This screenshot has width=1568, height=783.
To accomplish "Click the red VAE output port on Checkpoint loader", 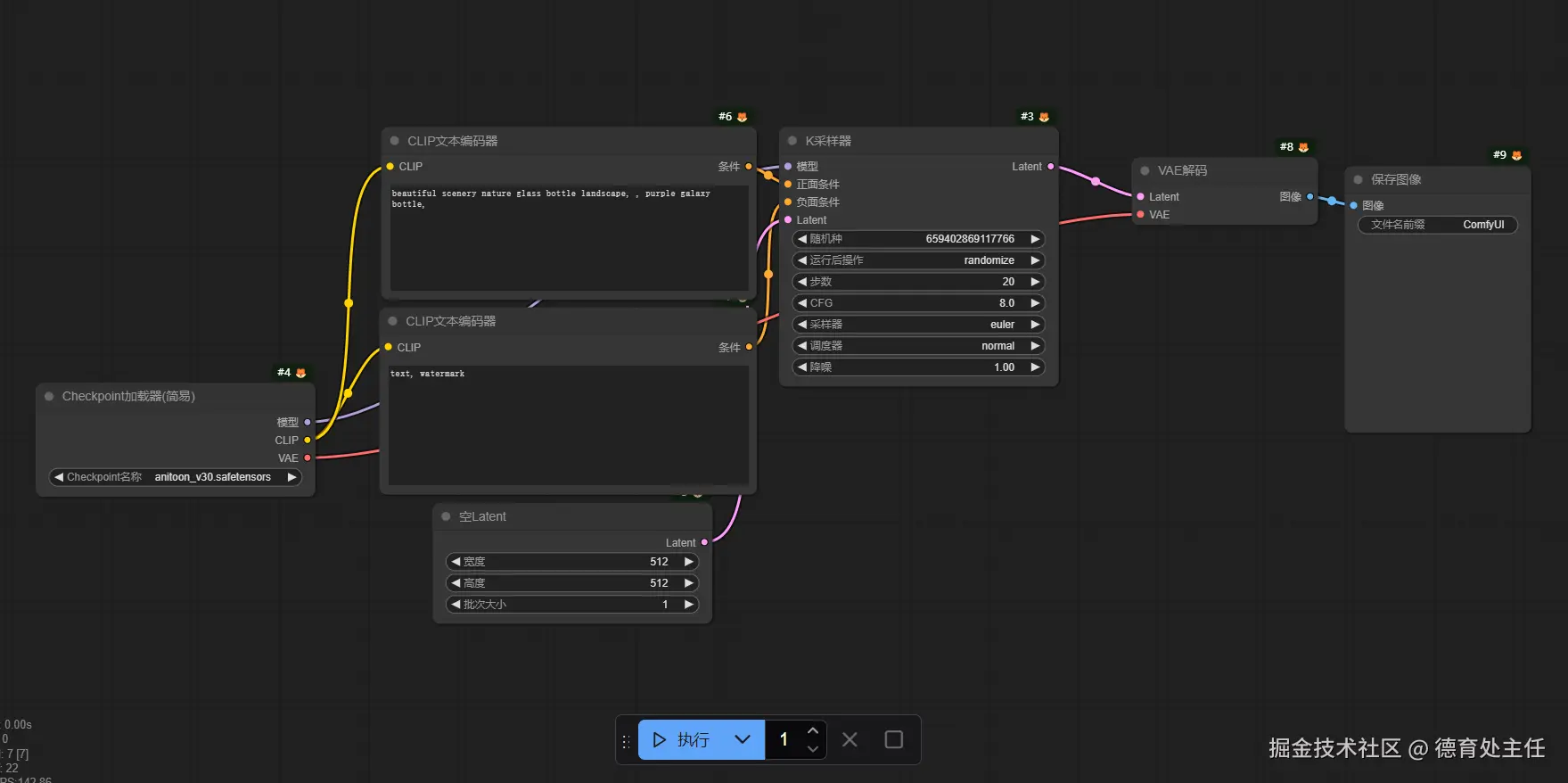I will tap(308, 457).
